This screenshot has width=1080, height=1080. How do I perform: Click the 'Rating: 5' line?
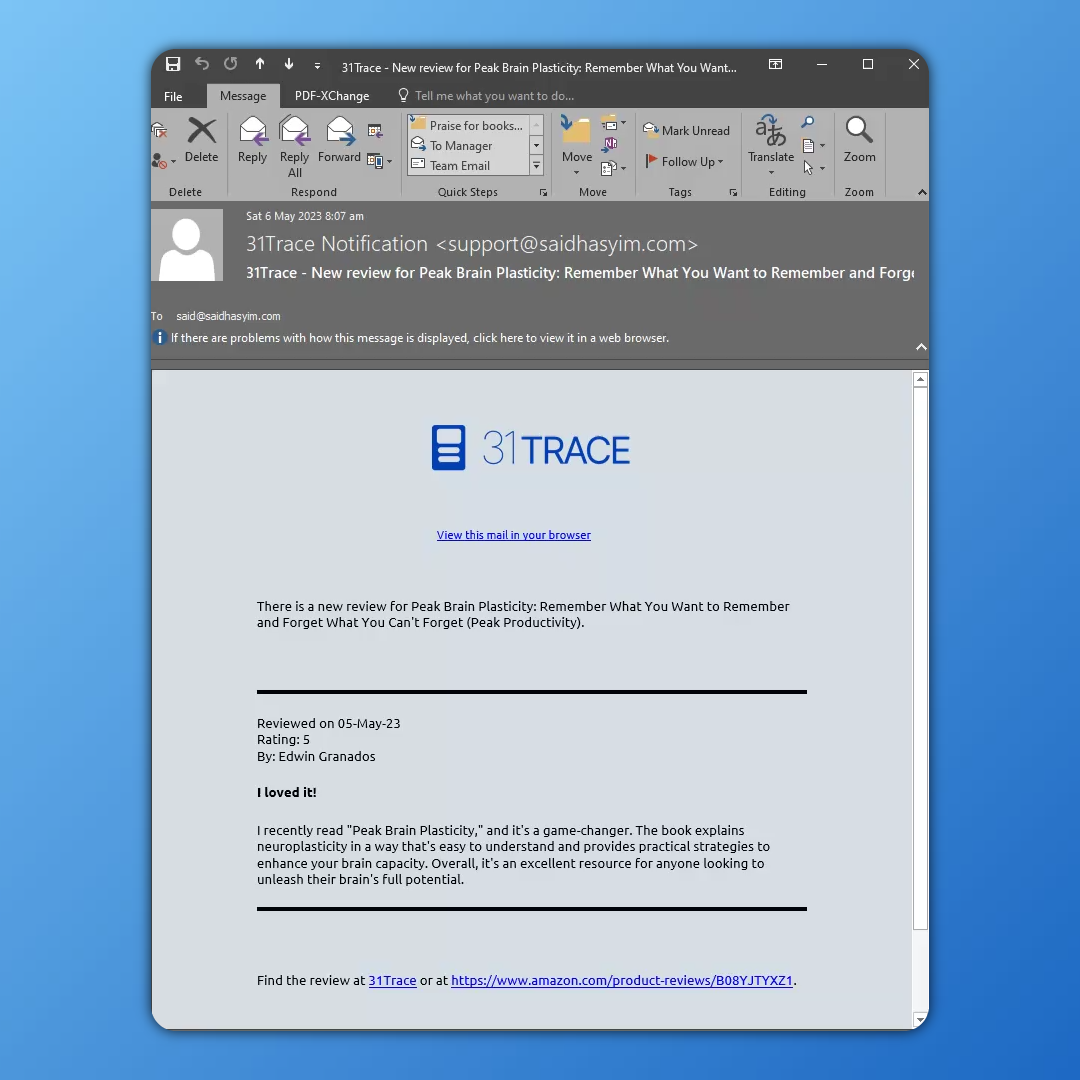(283, 740)
